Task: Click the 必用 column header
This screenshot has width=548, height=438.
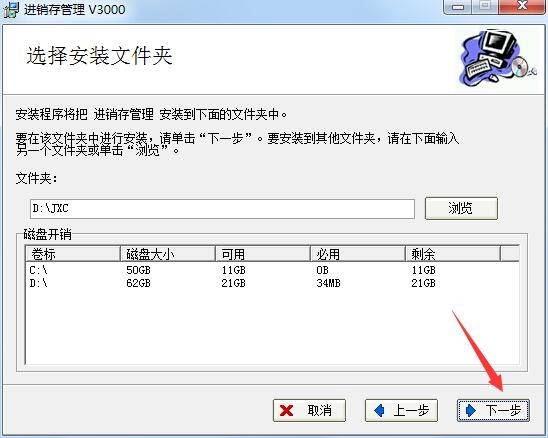Action: tap(358, 254)
